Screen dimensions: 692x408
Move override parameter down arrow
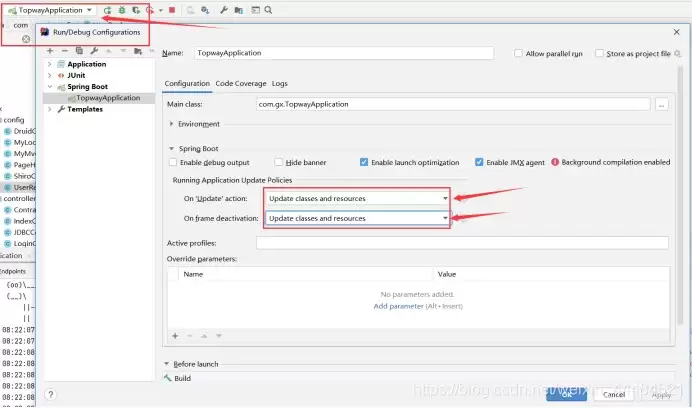pos(219,336)
